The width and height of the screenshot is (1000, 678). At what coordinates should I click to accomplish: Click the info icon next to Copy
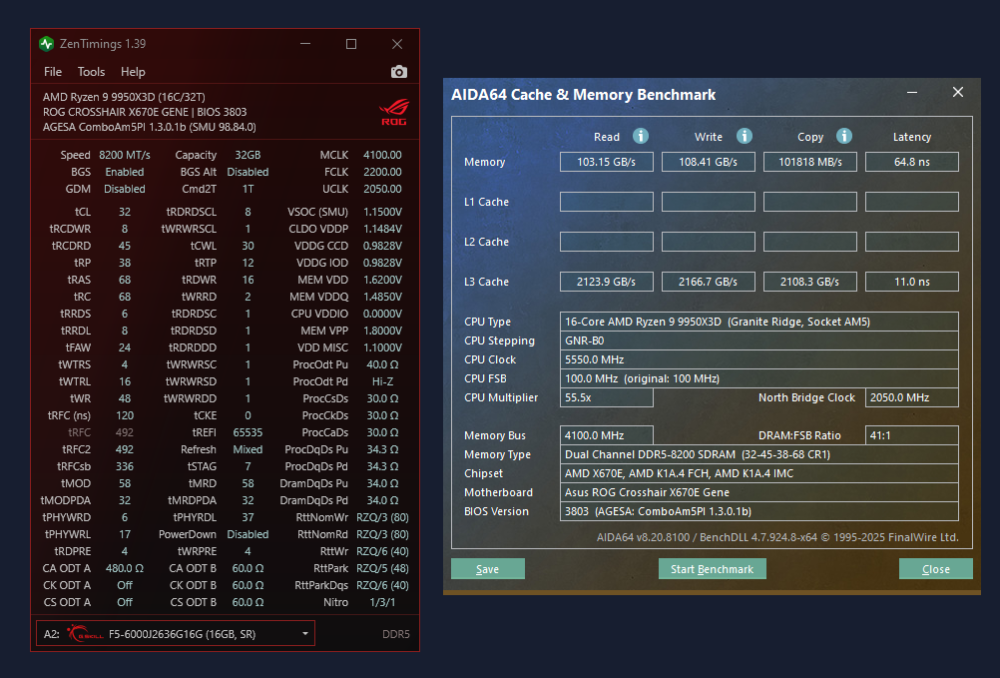pos(844,136)
